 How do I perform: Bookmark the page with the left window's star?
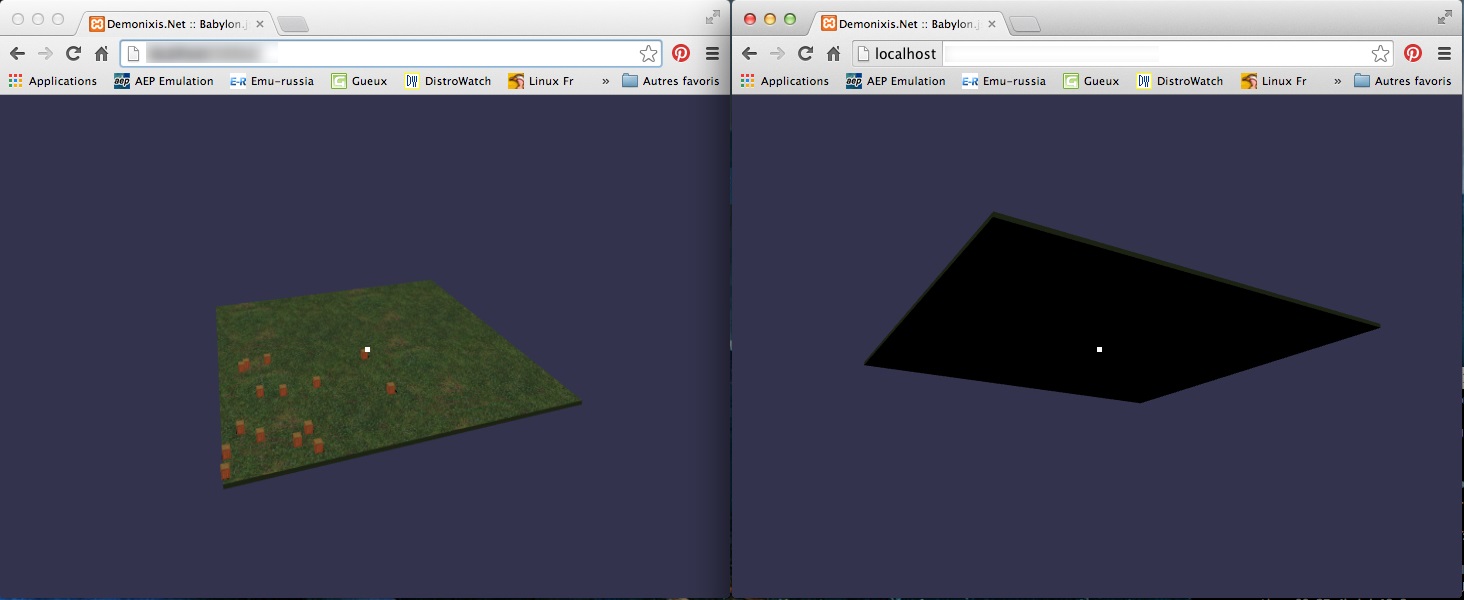tap(648, 54)
